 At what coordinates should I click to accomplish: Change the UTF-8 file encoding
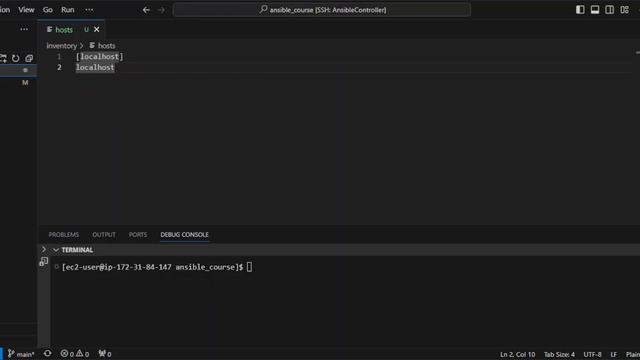coord(593,354)
